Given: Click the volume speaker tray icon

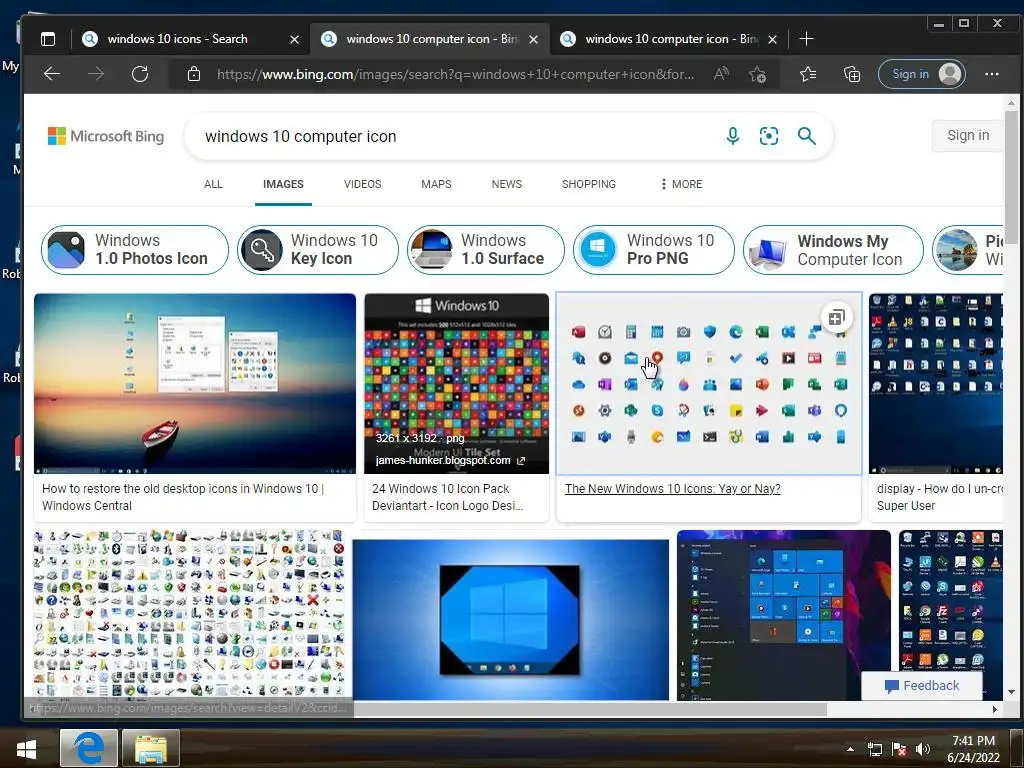Looking at the screenshot, I should (923, 749).
